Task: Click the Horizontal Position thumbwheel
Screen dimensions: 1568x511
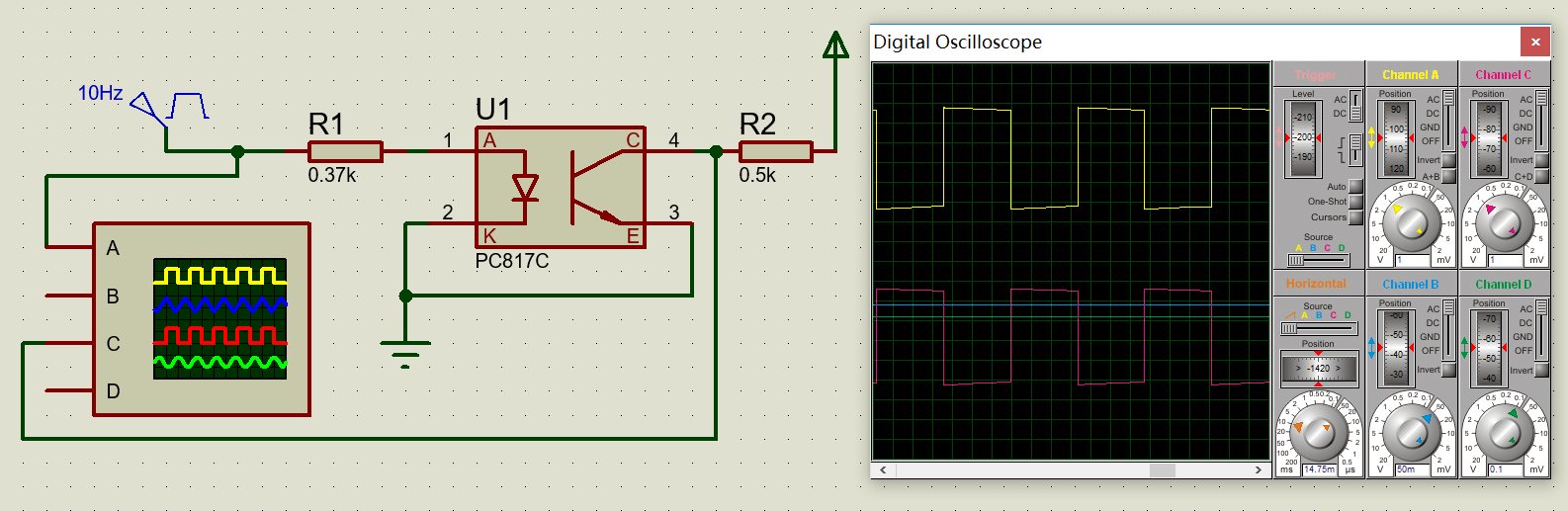Action: pyautogui.click(x=1318, y=369)
